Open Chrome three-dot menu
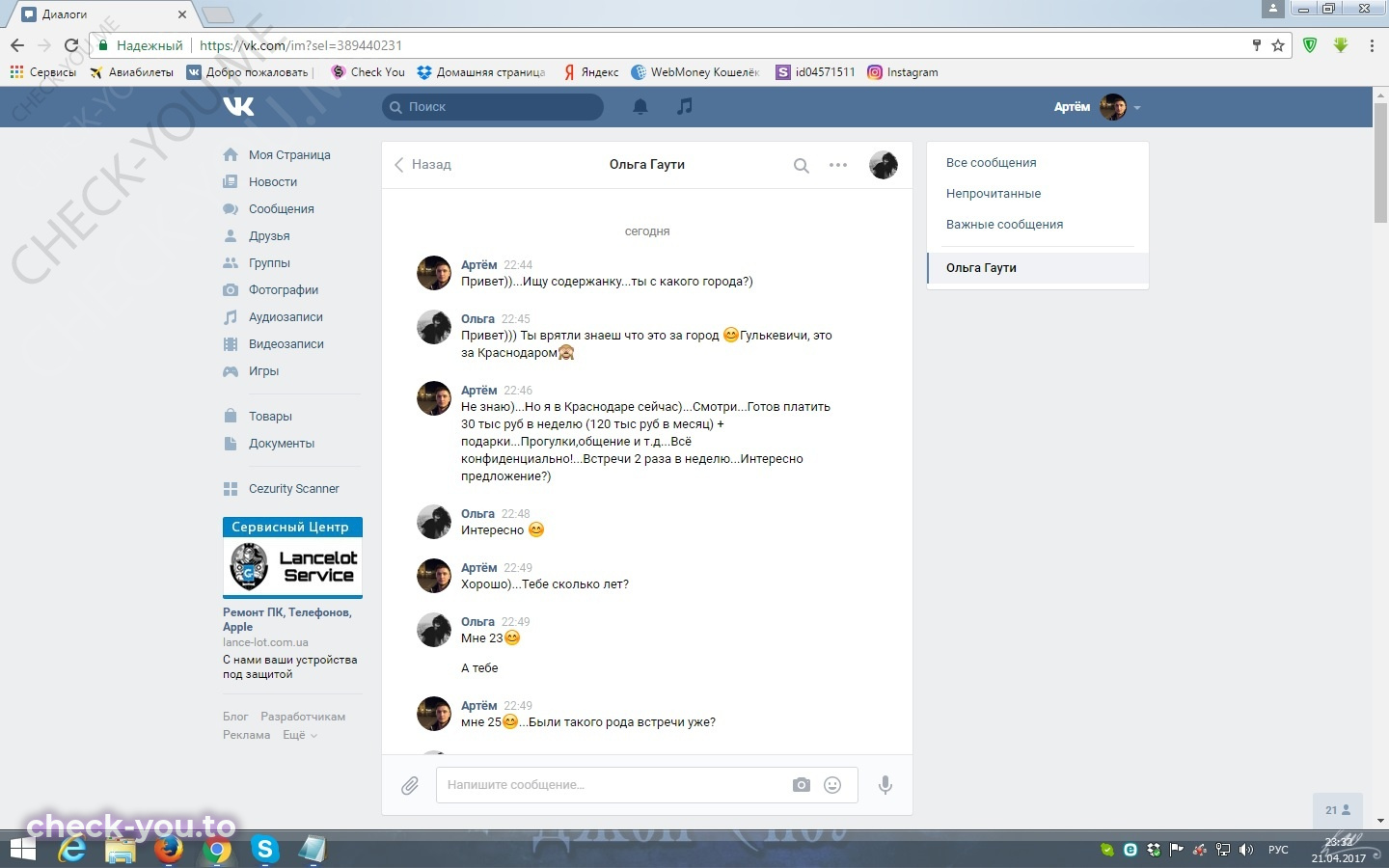This screenshot has height=868, width=1389. coord(1372,45)
